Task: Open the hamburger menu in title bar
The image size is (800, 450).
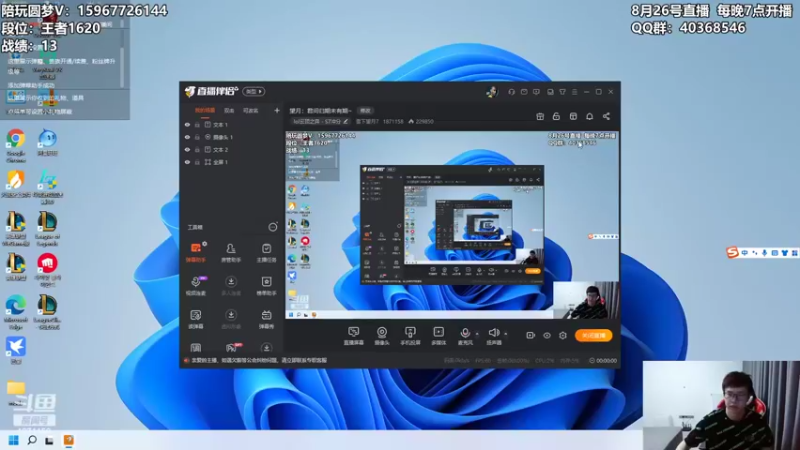Action: [574, 92]
